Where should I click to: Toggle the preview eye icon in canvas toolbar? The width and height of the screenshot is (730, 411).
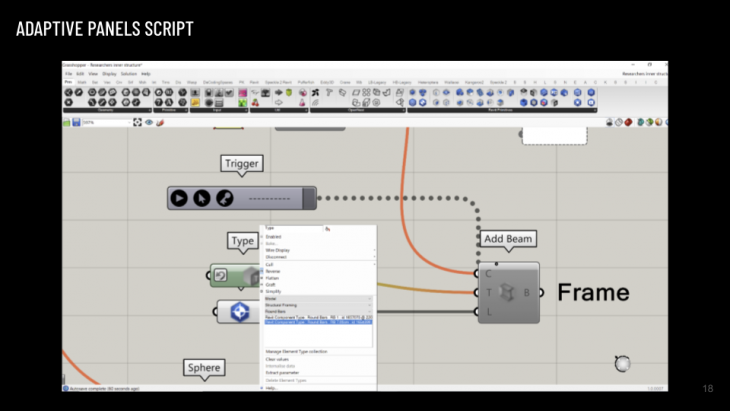[x=149, y=122]
